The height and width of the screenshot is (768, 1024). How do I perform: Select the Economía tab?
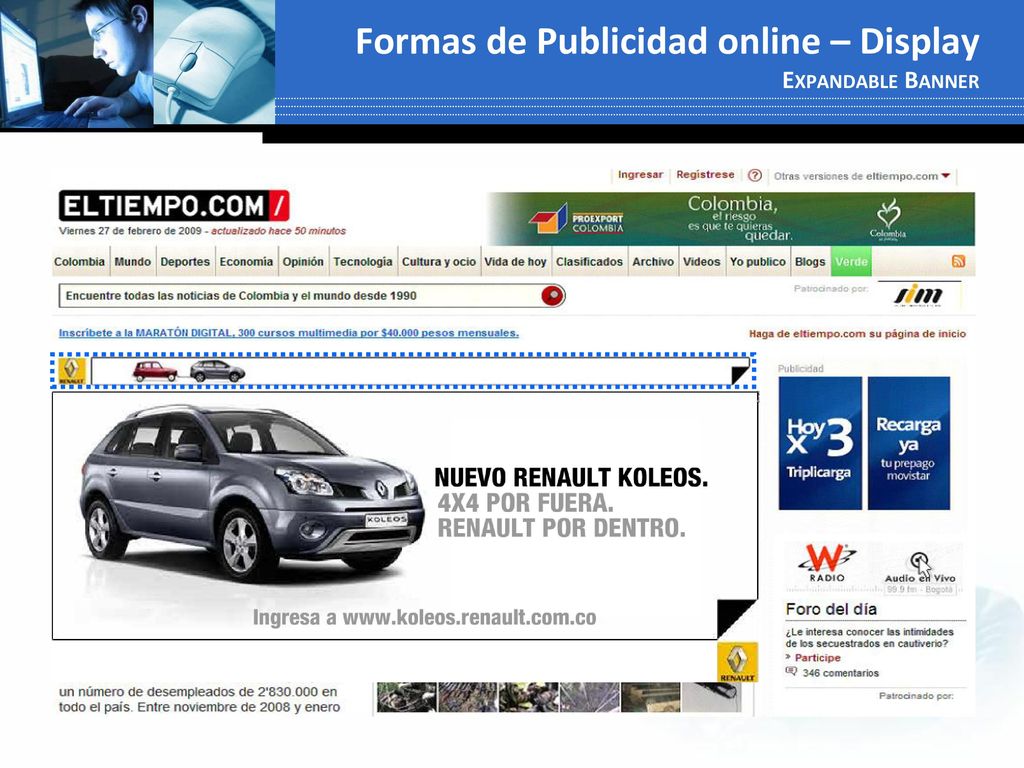click(x=246, y=262)
